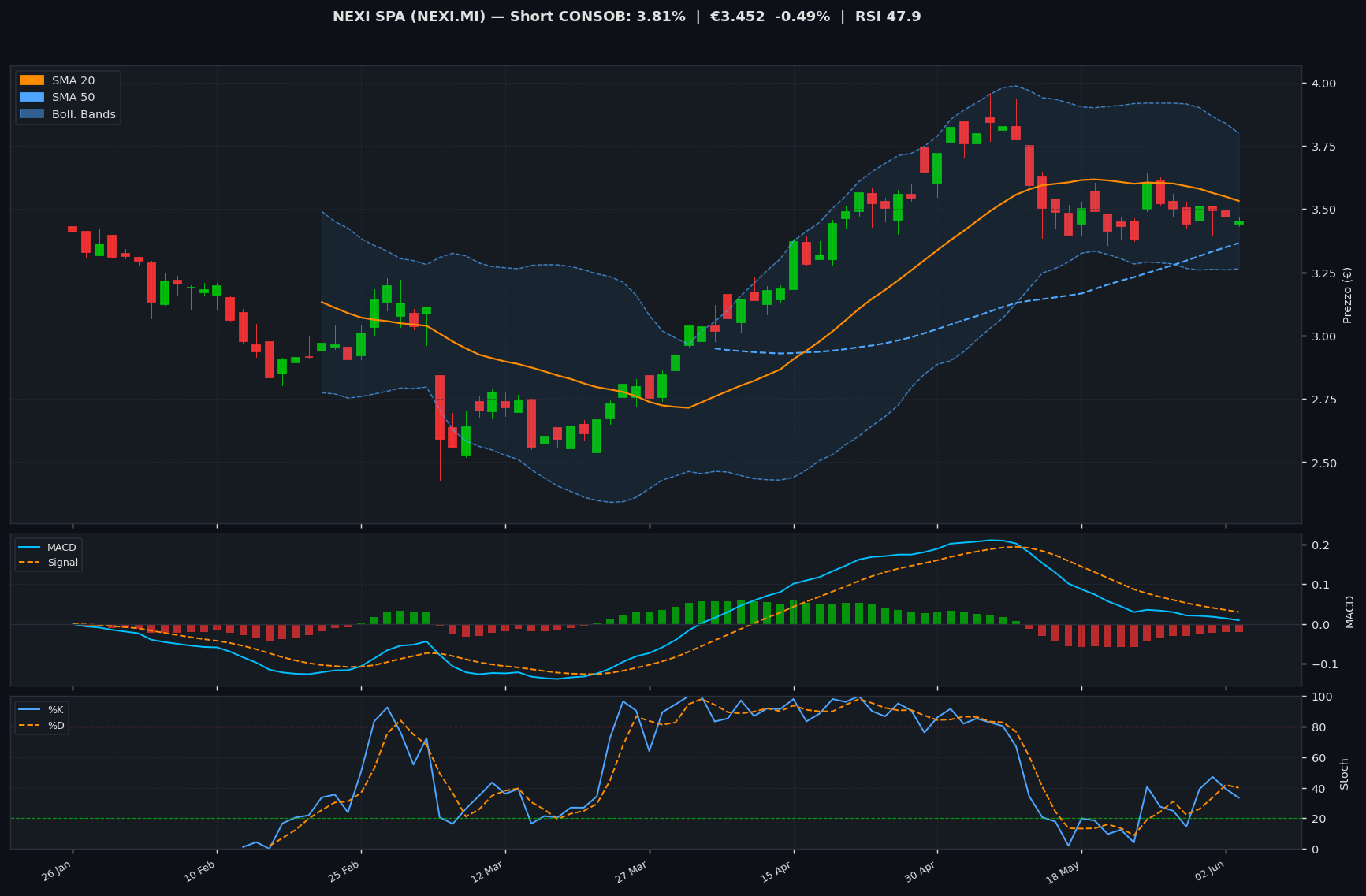This screenshot has height=896, width=1366.
Task: Select the "SMA 20" legend label
Action: click(73, 80)
